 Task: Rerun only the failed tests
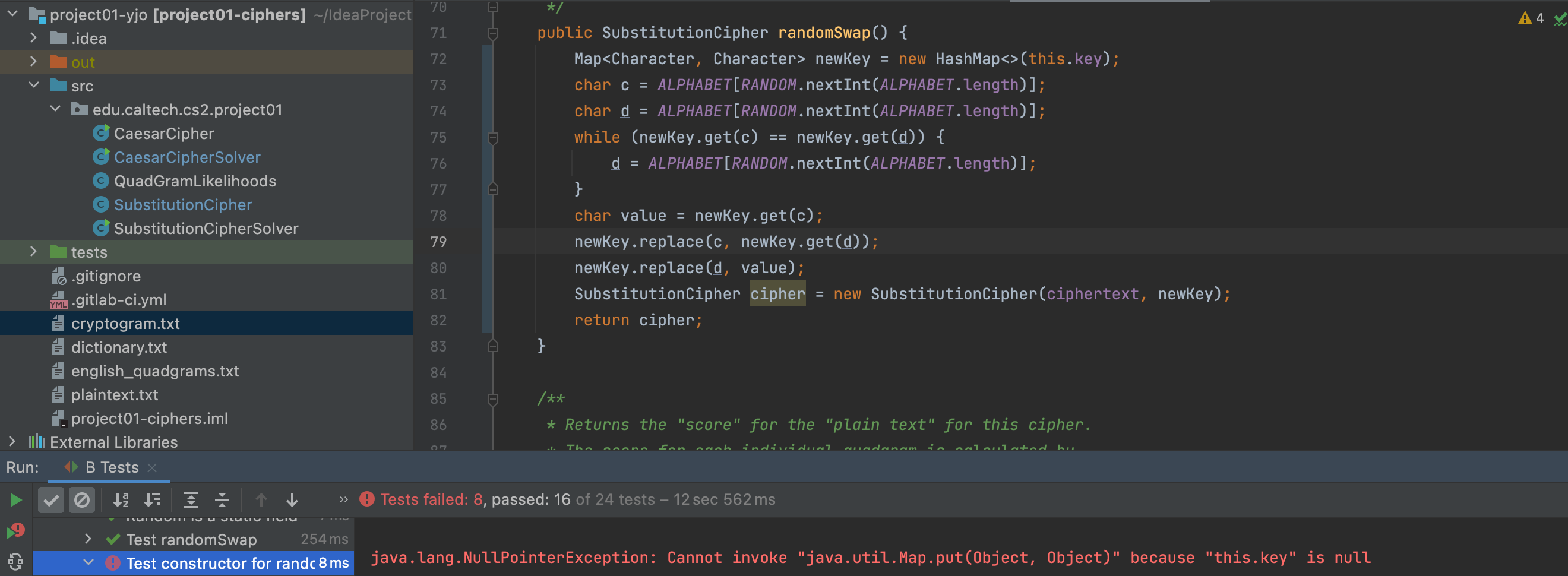point(16,531)
